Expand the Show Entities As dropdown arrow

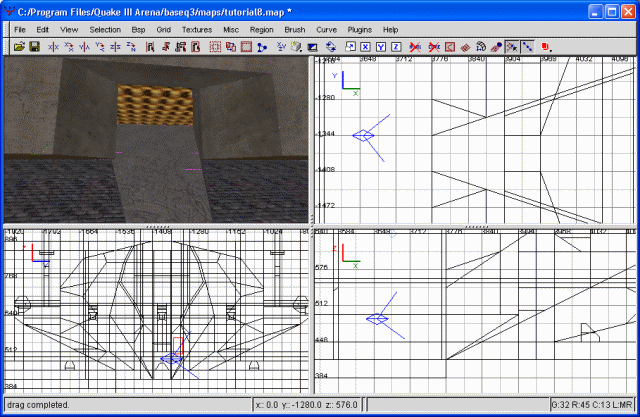pyautogui.click(x=551, y=50)
